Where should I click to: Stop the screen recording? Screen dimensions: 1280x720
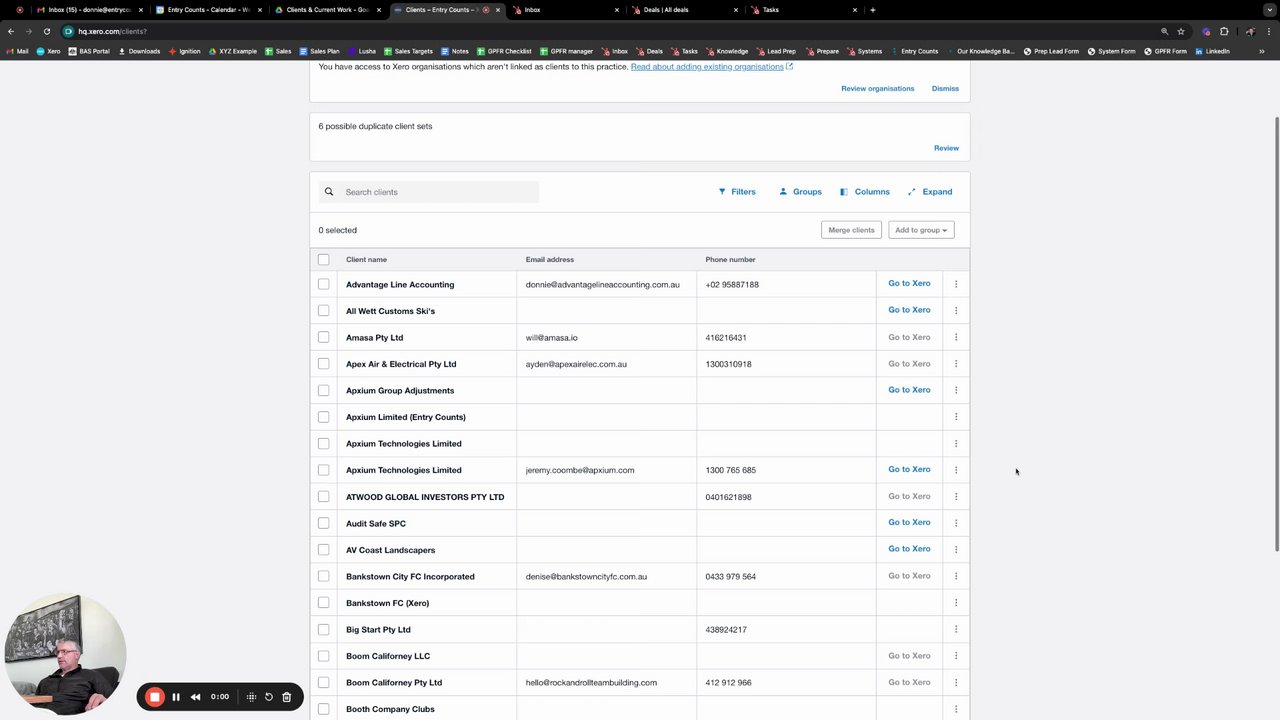point(154,697)
